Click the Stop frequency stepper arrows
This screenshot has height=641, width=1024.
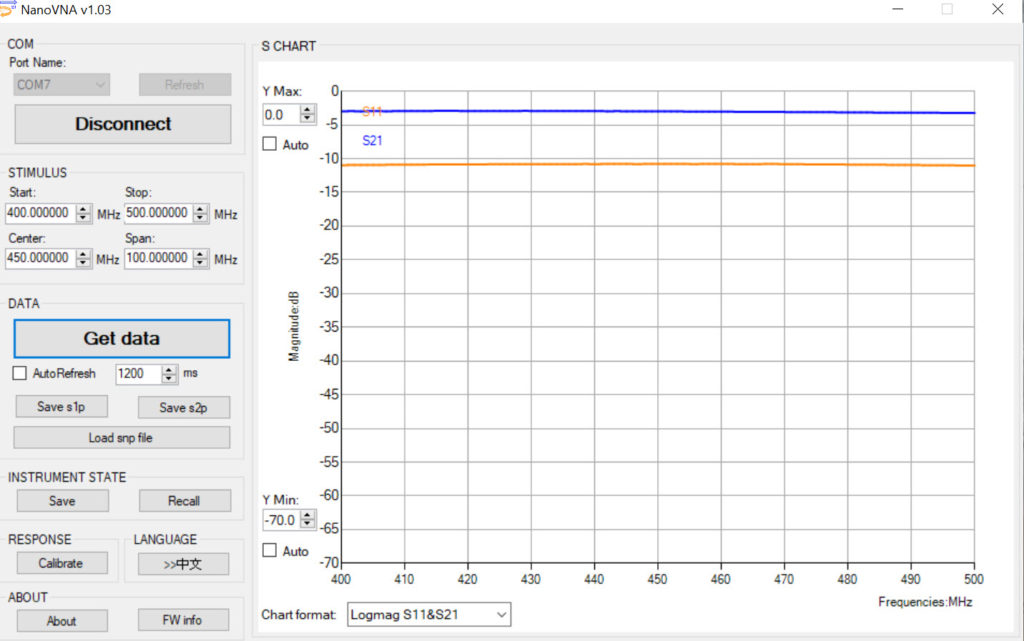pyautogui.click(x=201, y=214)
